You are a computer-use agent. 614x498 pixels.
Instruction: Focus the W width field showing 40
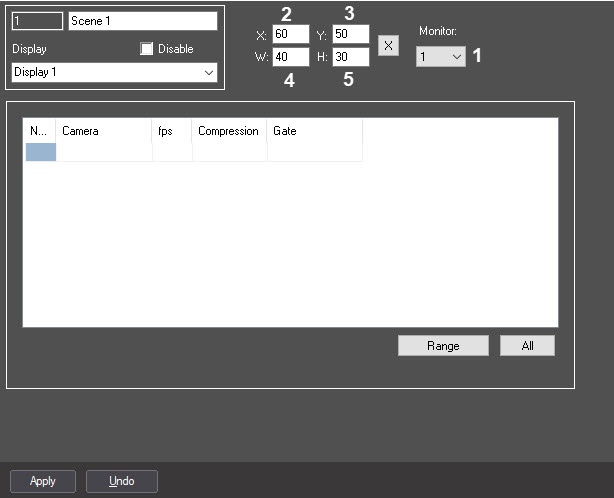click(x=291, y=57)
